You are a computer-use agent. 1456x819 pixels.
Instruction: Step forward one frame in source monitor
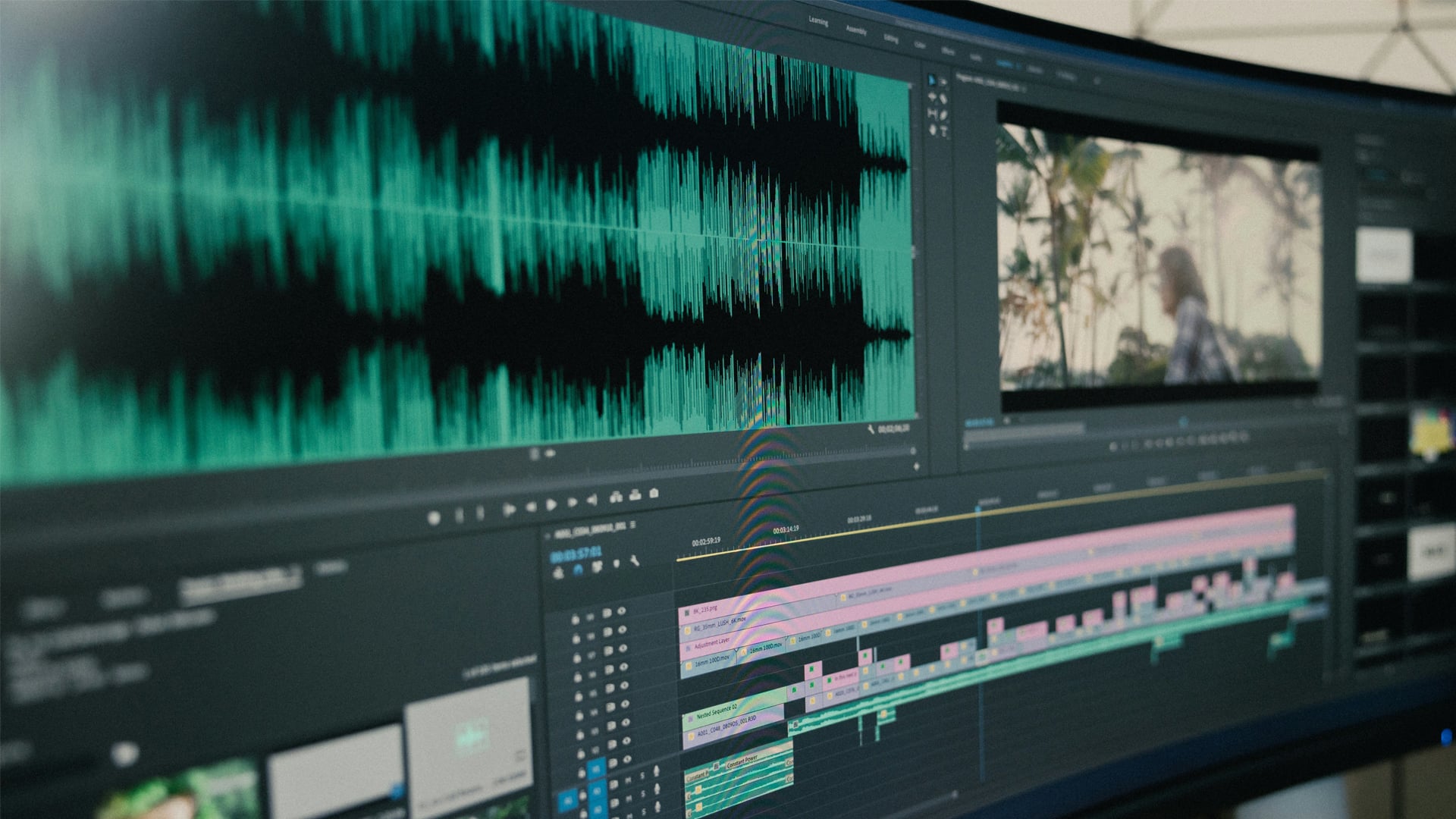coord(573,502)
